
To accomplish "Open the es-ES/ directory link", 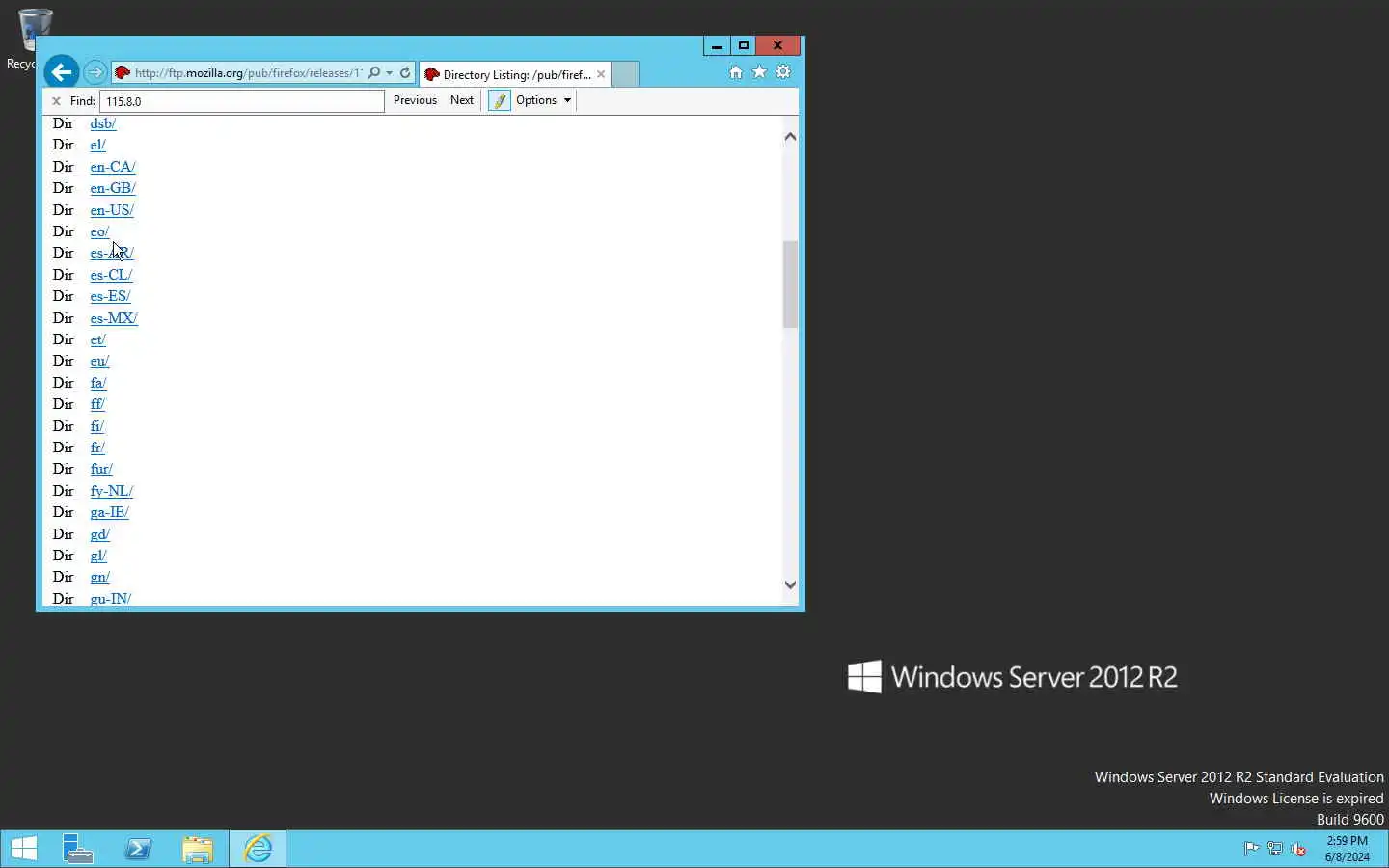I will coord(110,296).
